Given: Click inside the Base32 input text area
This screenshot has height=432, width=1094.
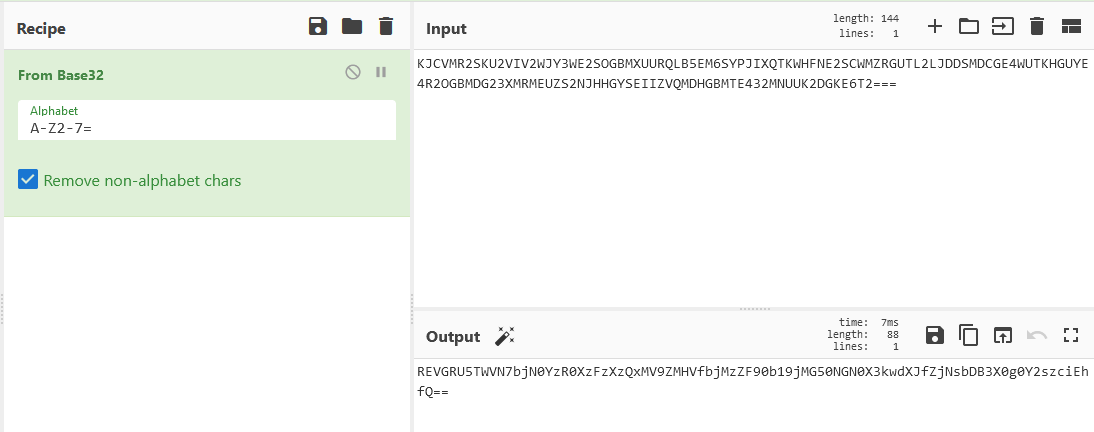Looking at the screenshot, I should [750, 180].
